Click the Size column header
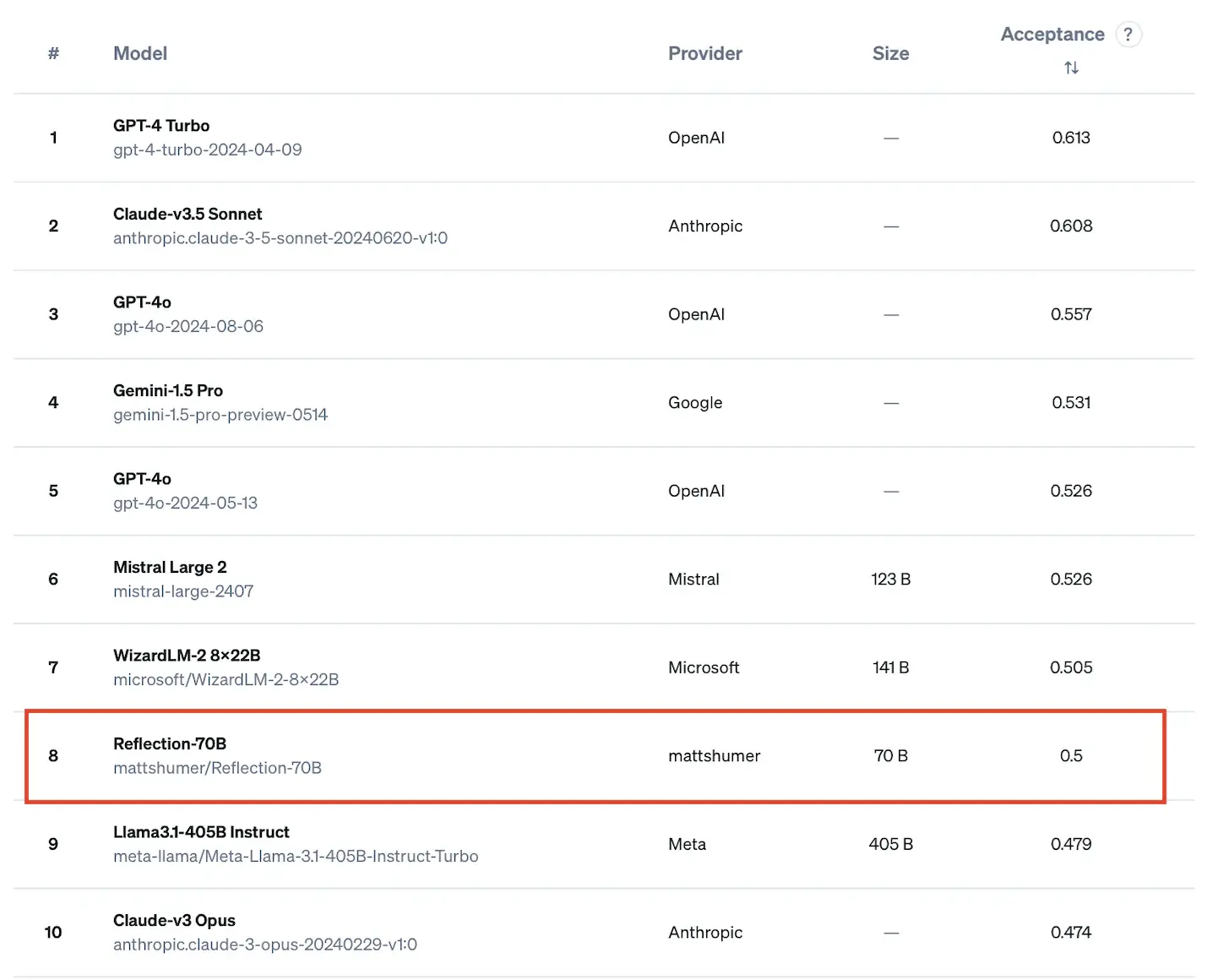1207x980 pixels. (x=890, y=53)
